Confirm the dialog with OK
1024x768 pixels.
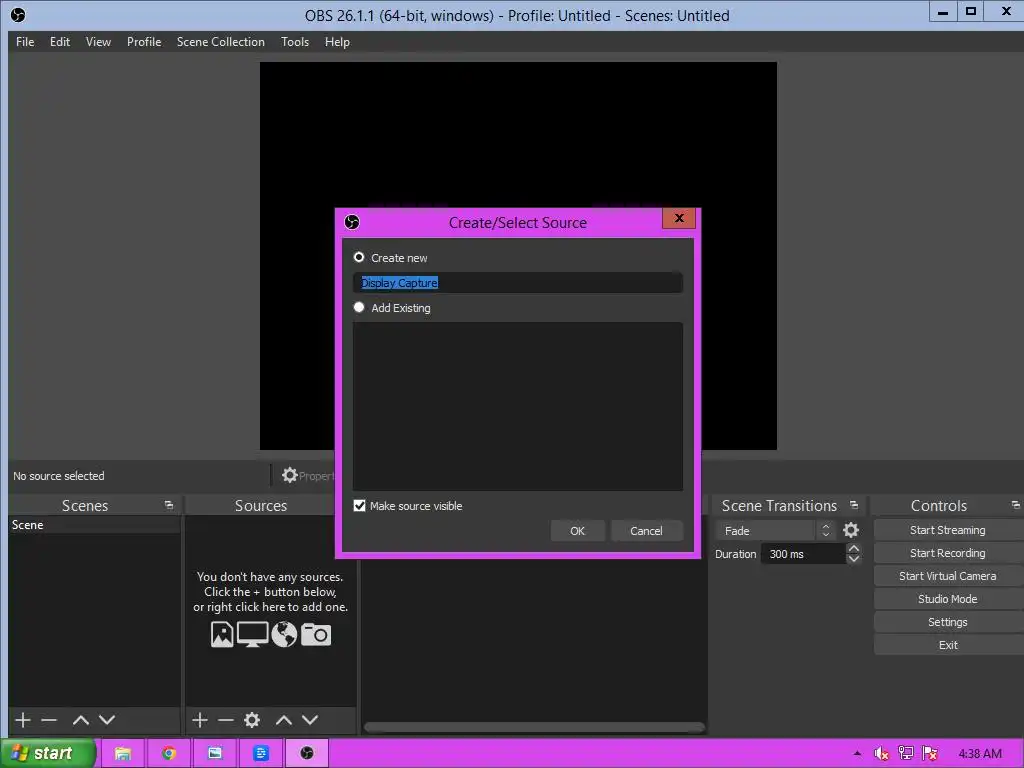[x=577, y=531]
